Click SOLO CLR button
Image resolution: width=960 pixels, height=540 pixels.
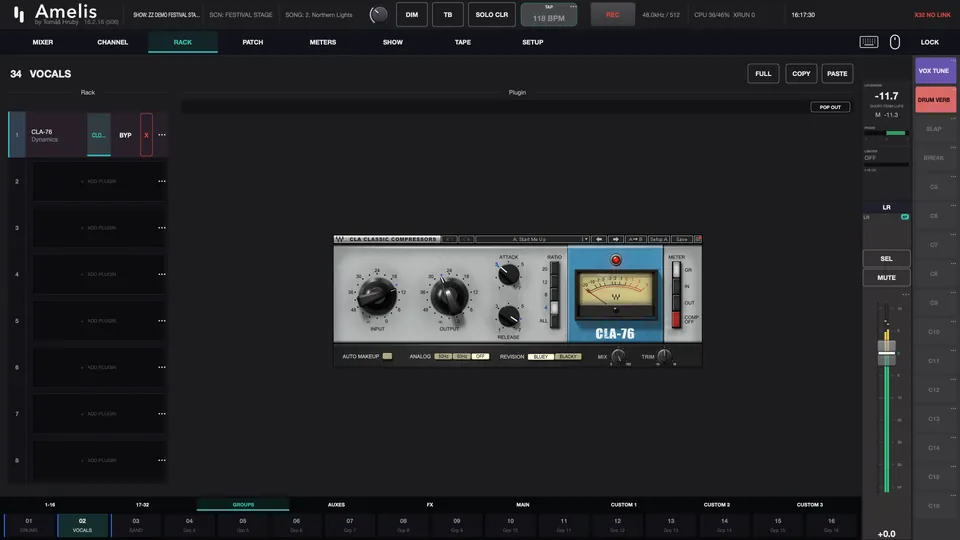click(492, 15)
